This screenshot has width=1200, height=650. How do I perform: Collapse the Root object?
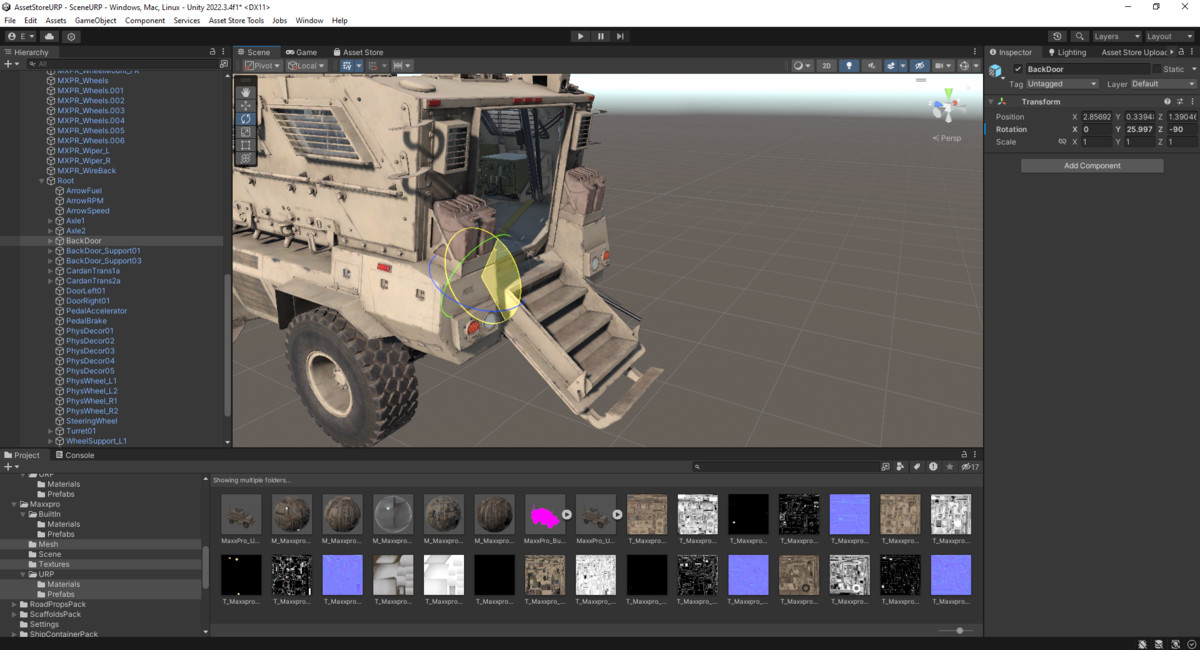(41, 181)
